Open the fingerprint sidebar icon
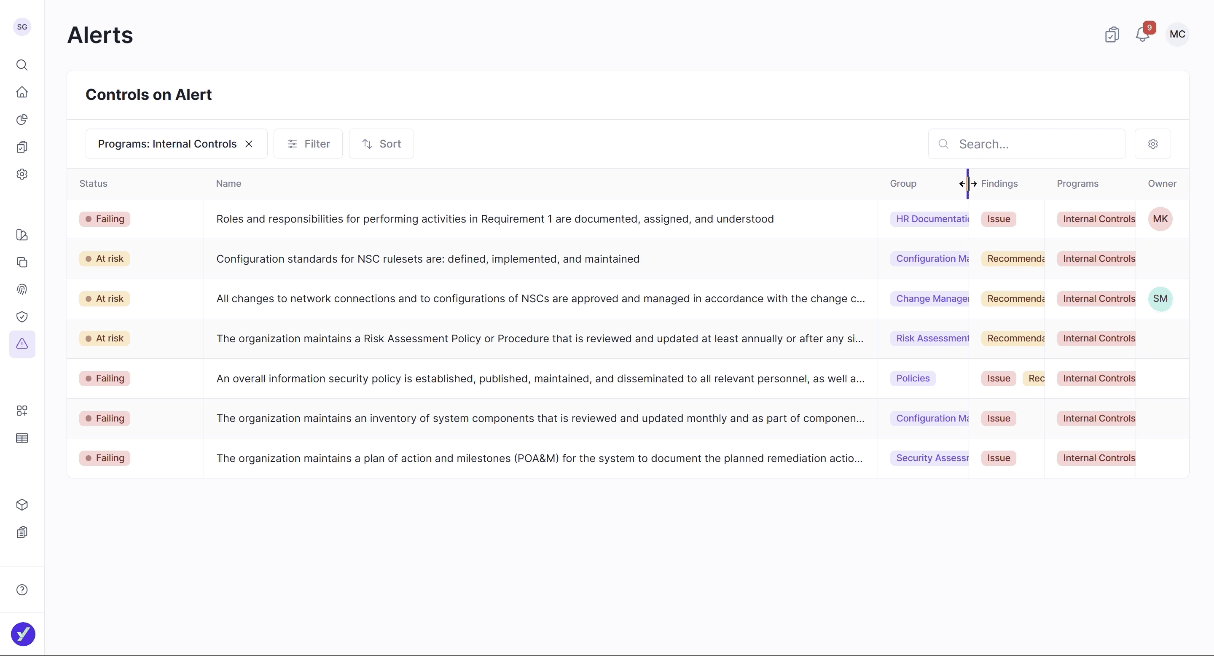 pyautogui.click(x=22, y=289)
